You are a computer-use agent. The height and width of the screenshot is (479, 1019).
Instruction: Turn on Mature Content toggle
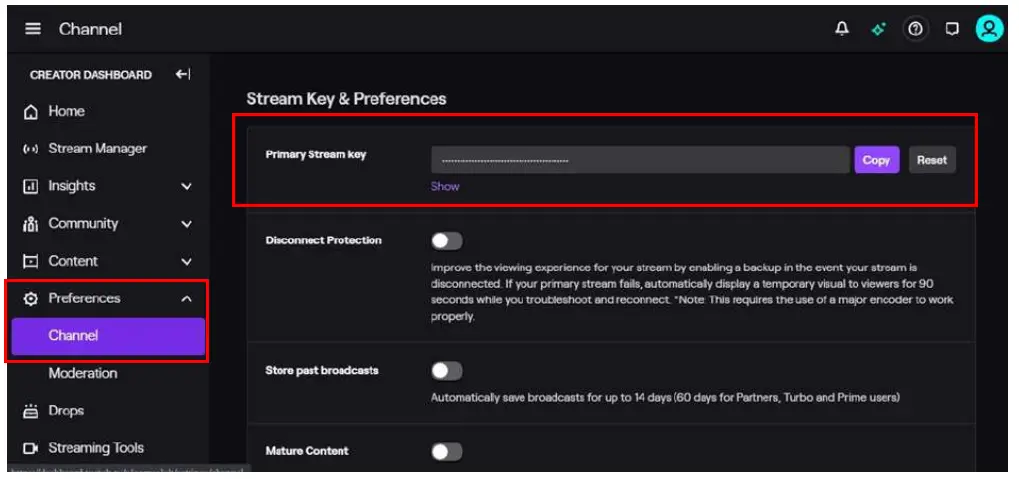click(x=447, y=452)
